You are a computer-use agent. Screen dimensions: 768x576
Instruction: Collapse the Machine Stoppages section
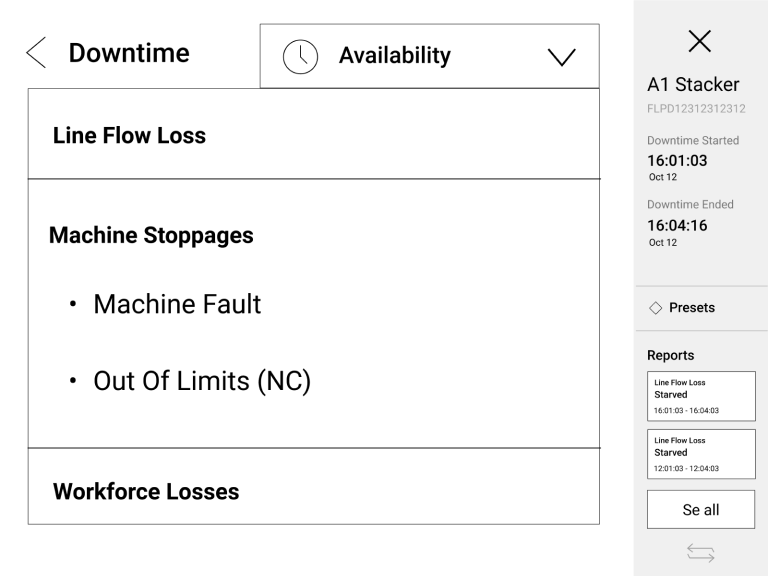[x=151, y=236]
